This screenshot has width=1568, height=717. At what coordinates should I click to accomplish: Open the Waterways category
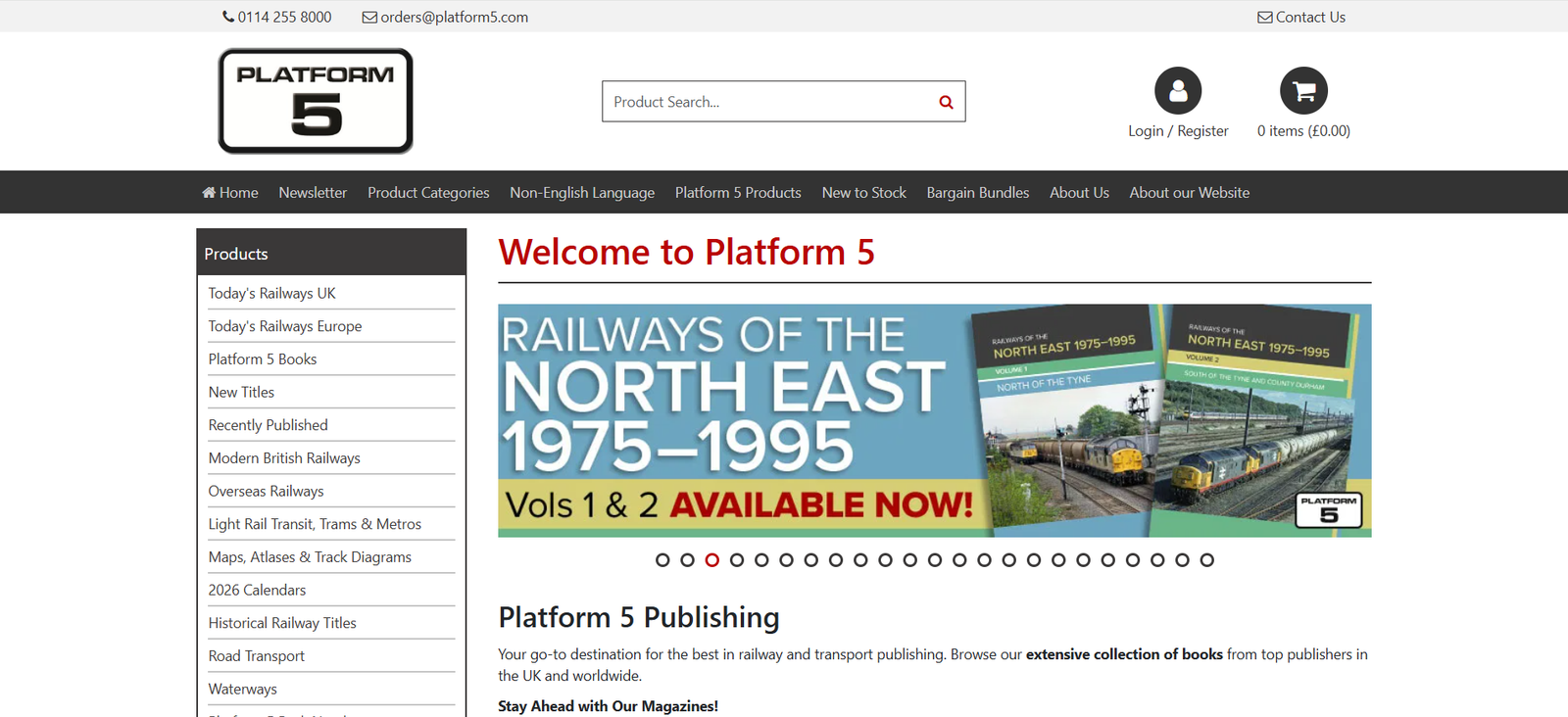pyautogui.click(x=242, y=689)
